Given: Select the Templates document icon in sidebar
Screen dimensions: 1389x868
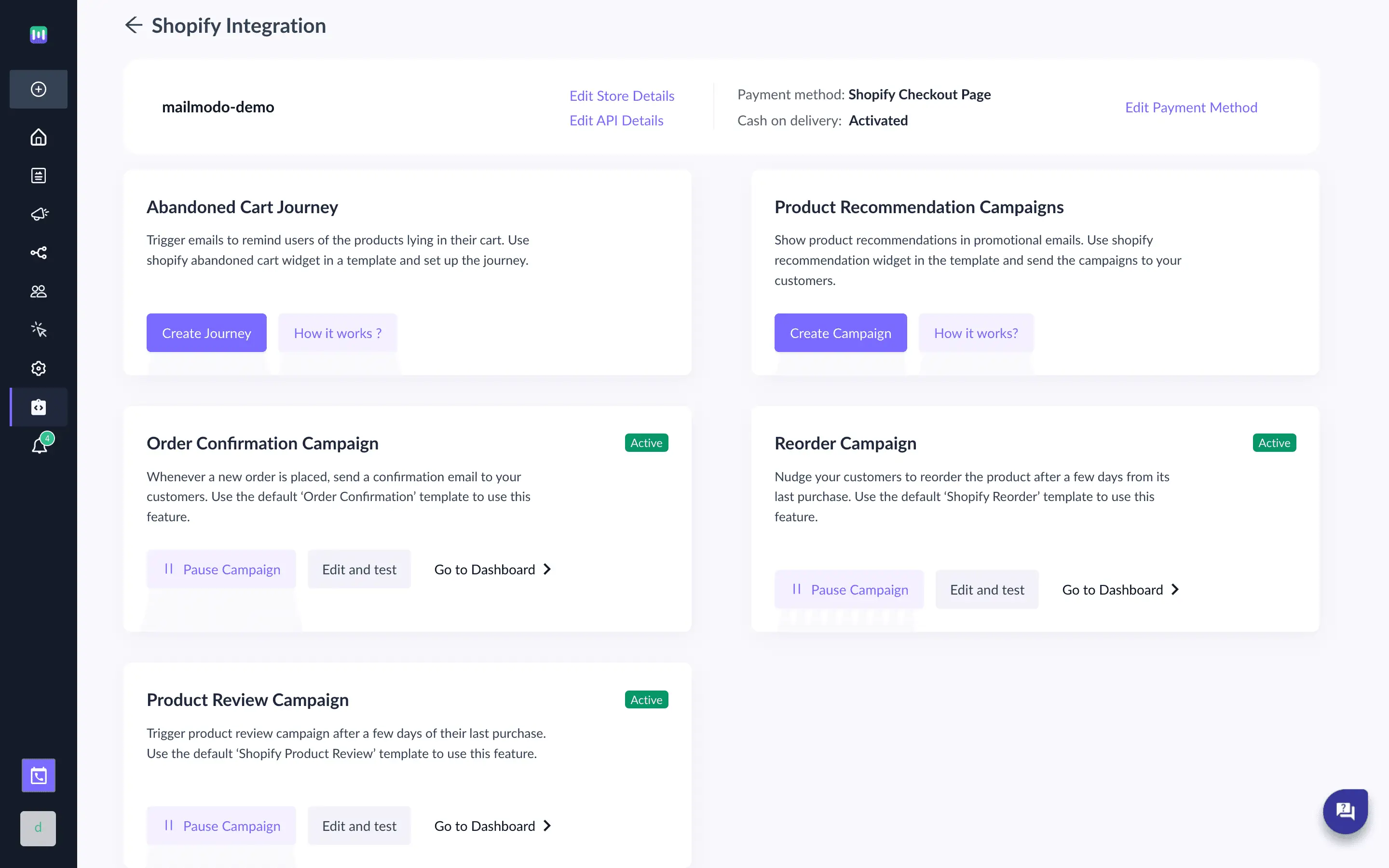Looking at the screenshot, I should tap(38, 176).
